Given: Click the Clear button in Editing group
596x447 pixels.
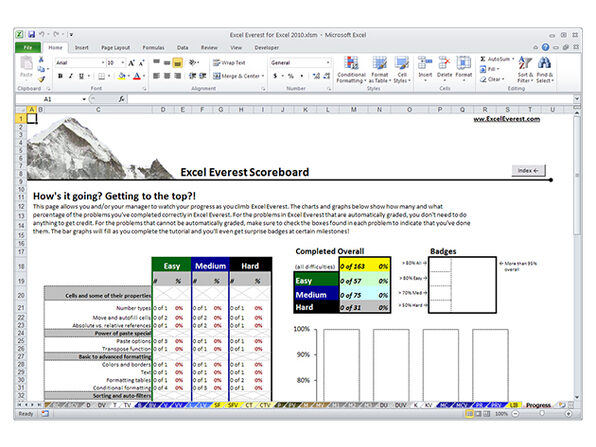Looking at the screenshot, I should point(492,79).
